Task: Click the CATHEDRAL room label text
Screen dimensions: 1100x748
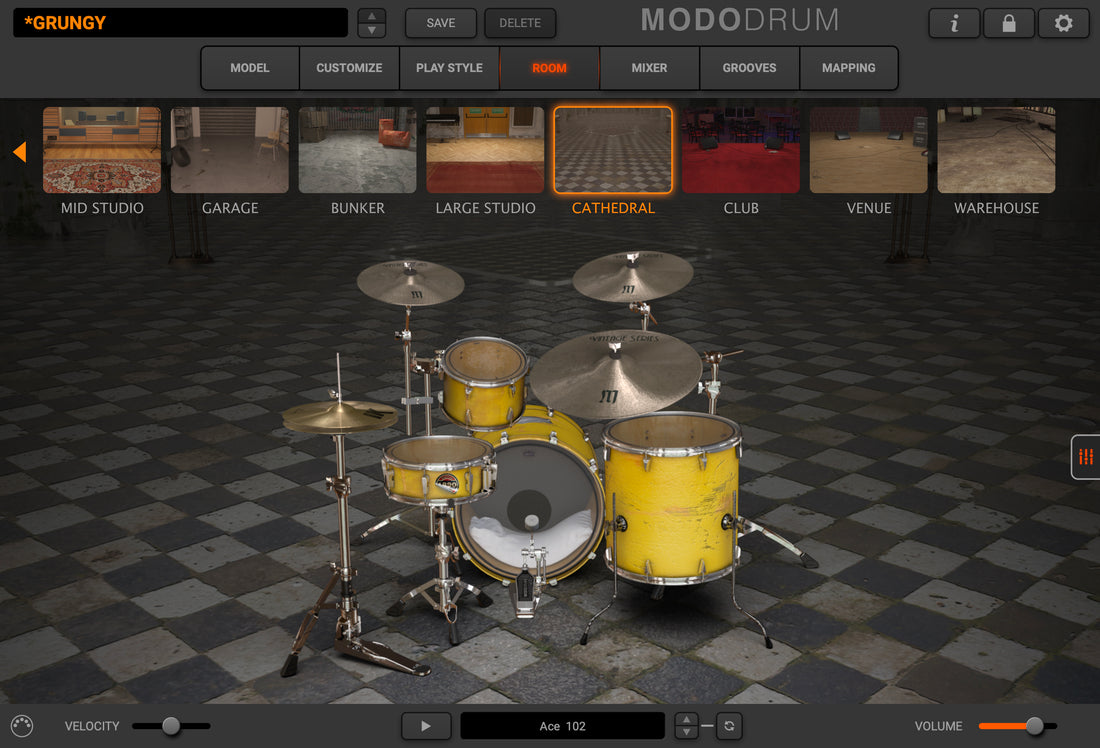Action: point(613,208)
